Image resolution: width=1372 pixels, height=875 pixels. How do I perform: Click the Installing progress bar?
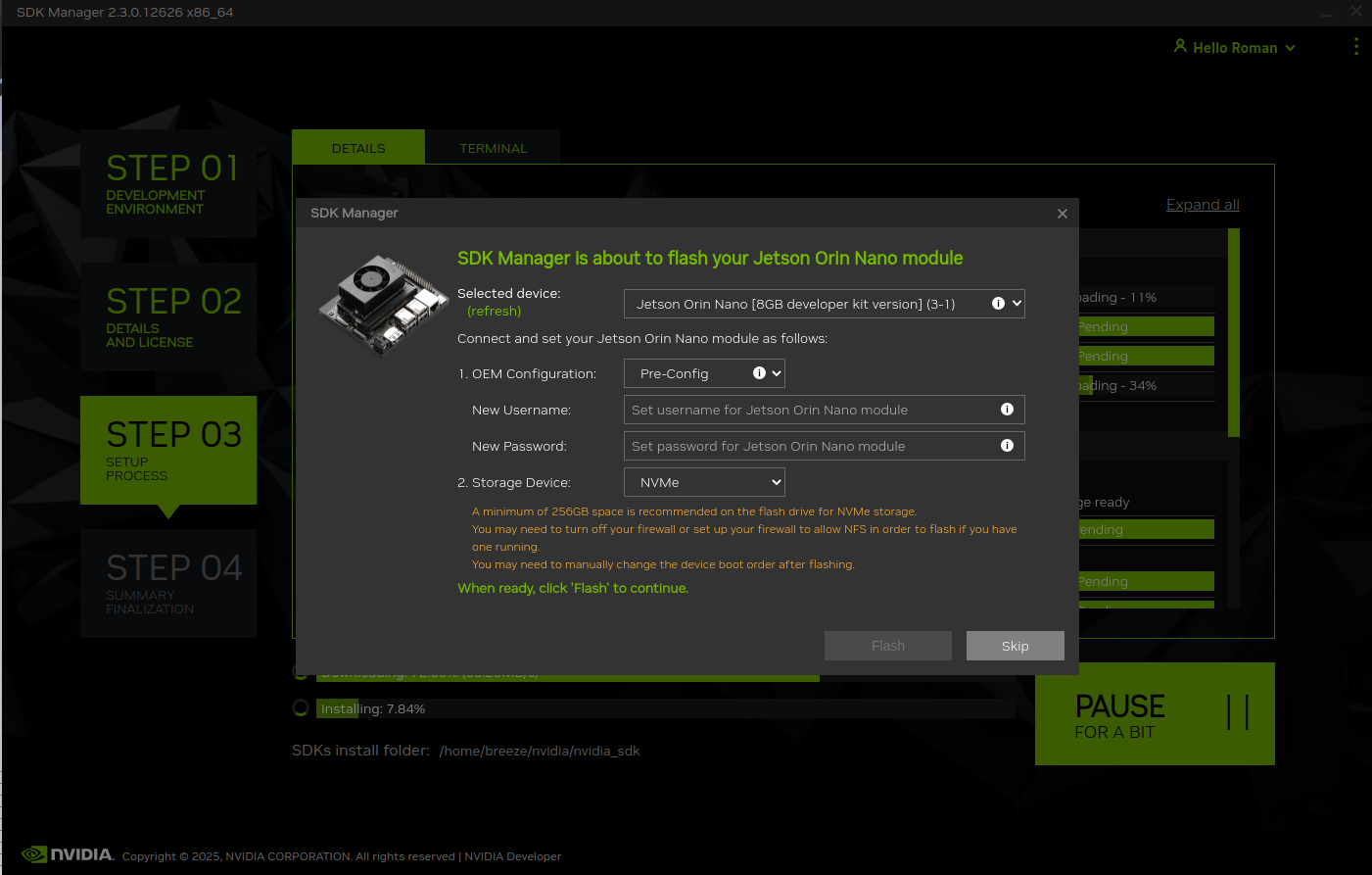tap(664, 708)
